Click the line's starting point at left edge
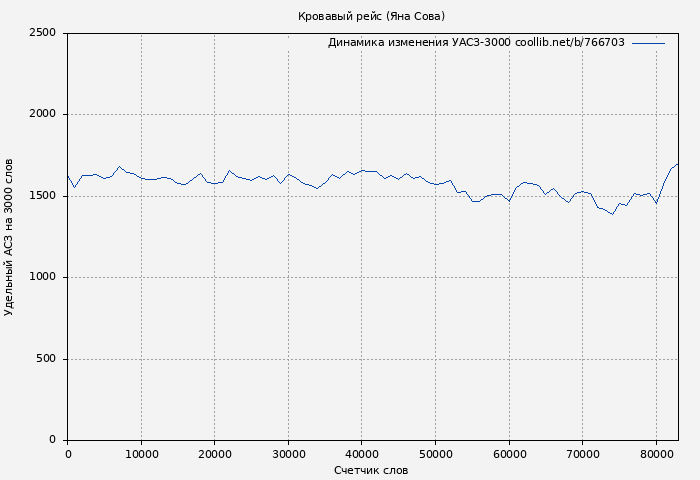This screenshot has height=480, width=700. click(x=68, y=177)
